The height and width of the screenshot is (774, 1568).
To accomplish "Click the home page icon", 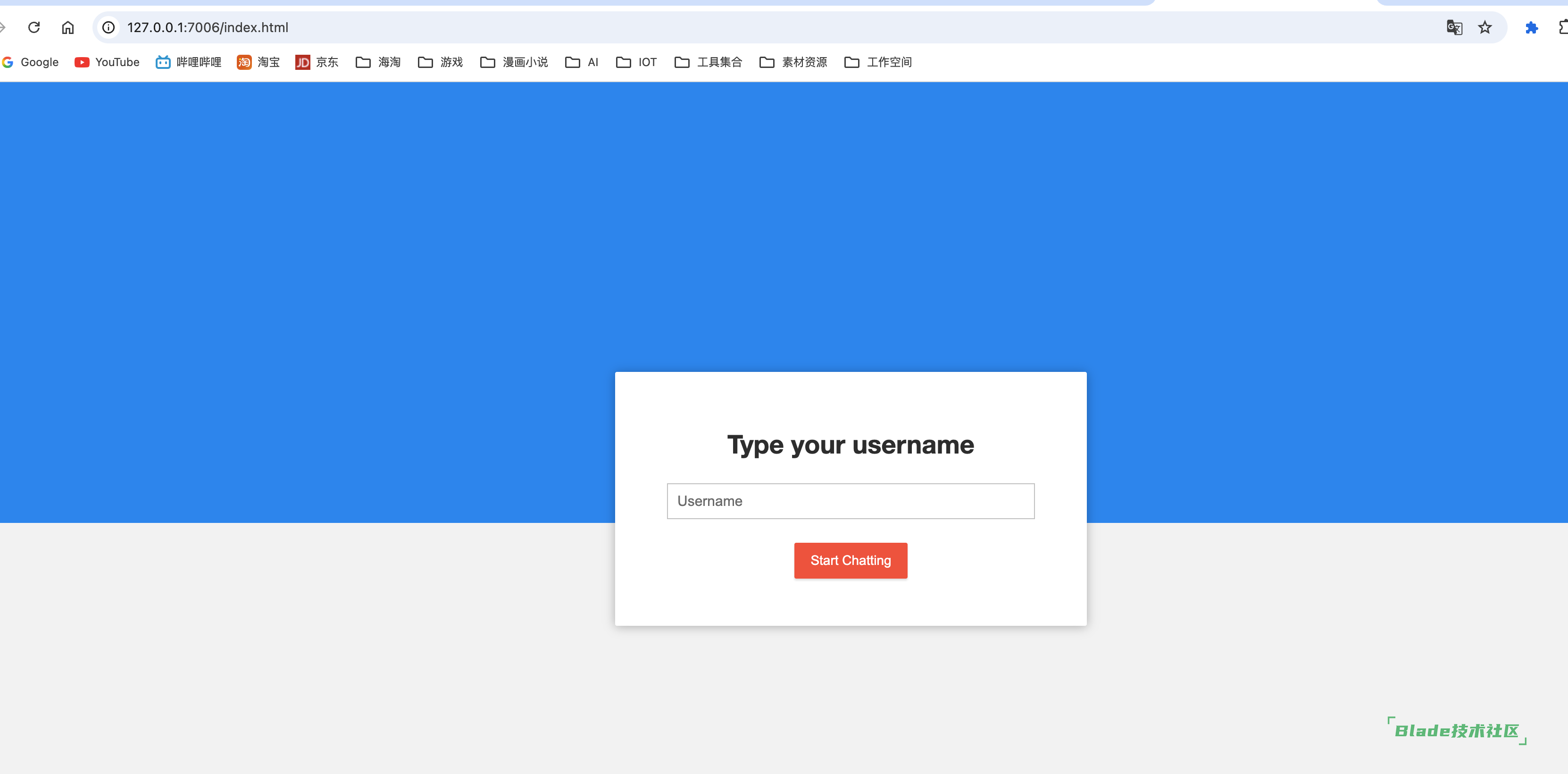I will pyautogui.click(x=67, y=27).
